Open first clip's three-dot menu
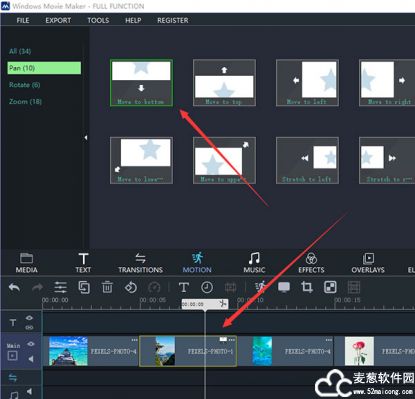The height and width of the screenshot is (399, 415). point(134,340)
